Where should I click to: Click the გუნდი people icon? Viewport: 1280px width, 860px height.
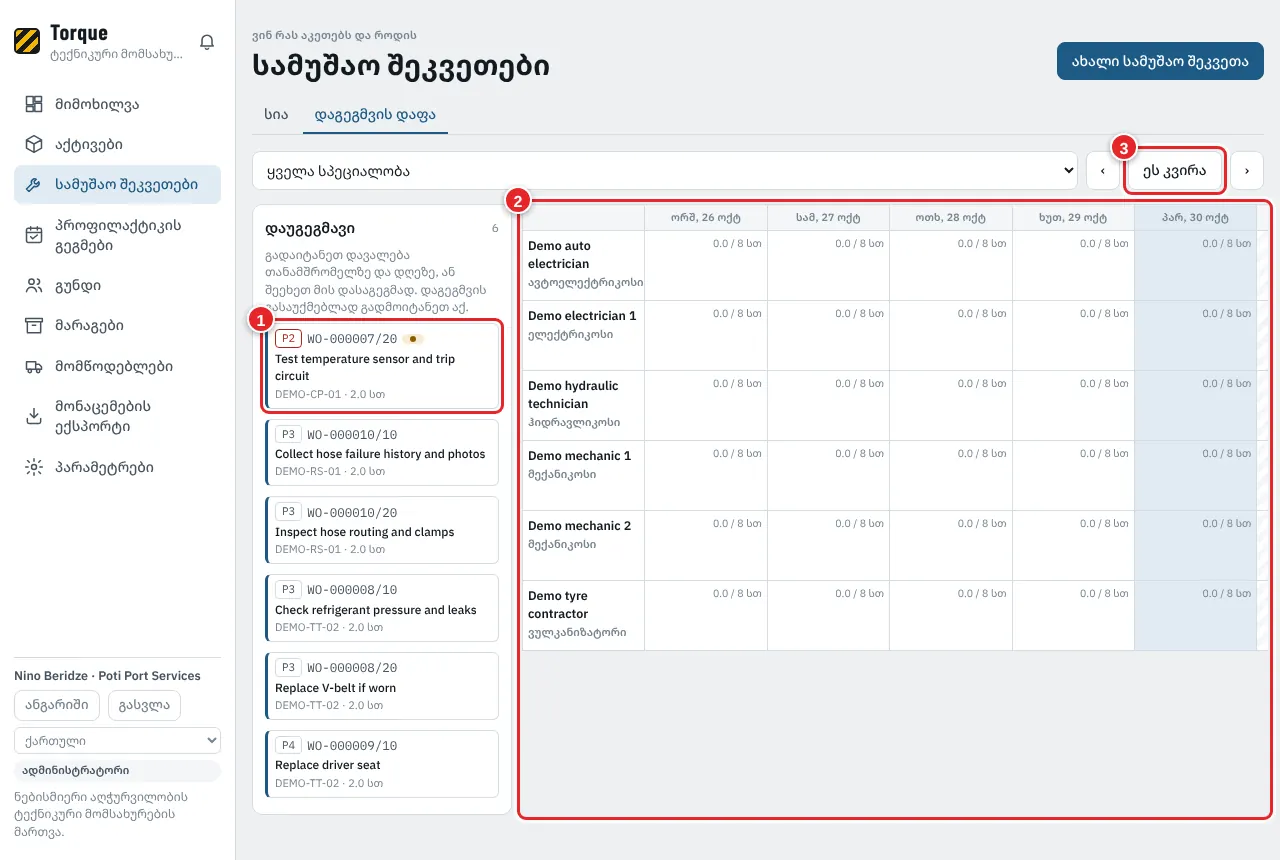[x=34, y=286]
